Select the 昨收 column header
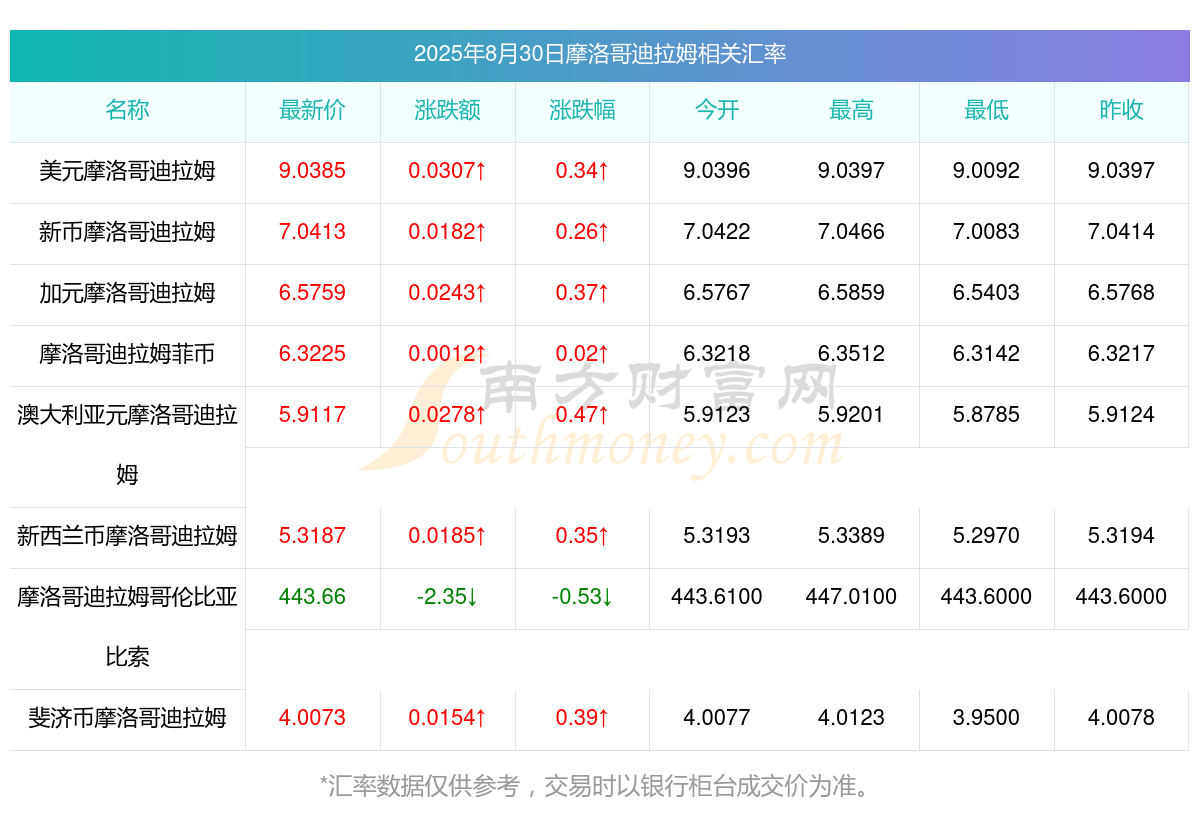The width and height of the screenshot is (1200, 817). tap(1121, 110)
